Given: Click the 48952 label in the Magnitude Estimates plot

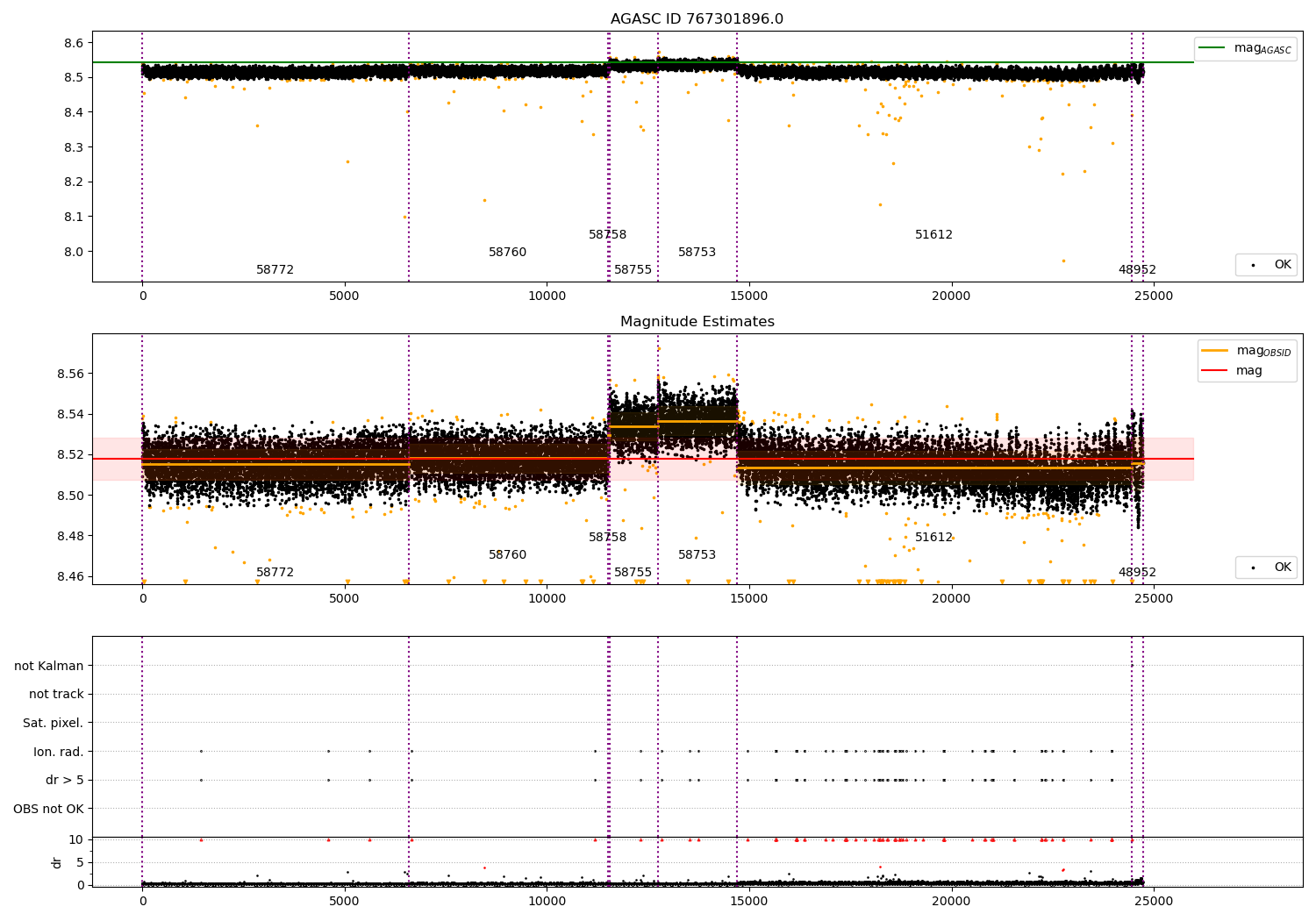Looking at the screenshot, I should click(1138, 573).
